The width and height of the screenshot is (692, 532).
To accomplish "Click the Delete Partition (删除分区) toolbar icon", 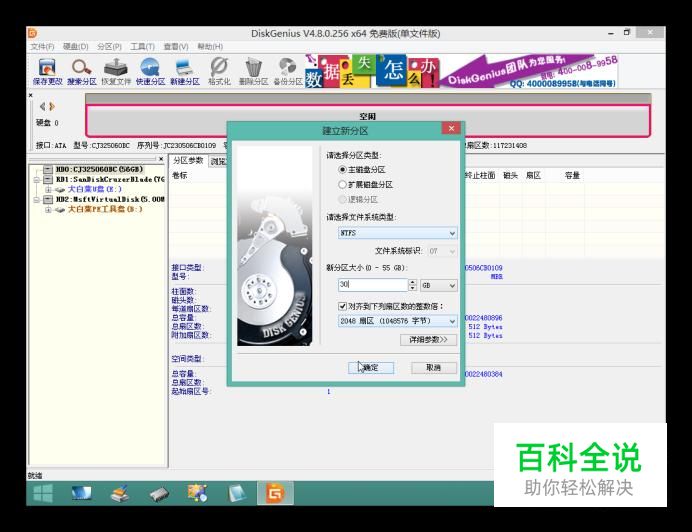I will [x=253, y=72].
